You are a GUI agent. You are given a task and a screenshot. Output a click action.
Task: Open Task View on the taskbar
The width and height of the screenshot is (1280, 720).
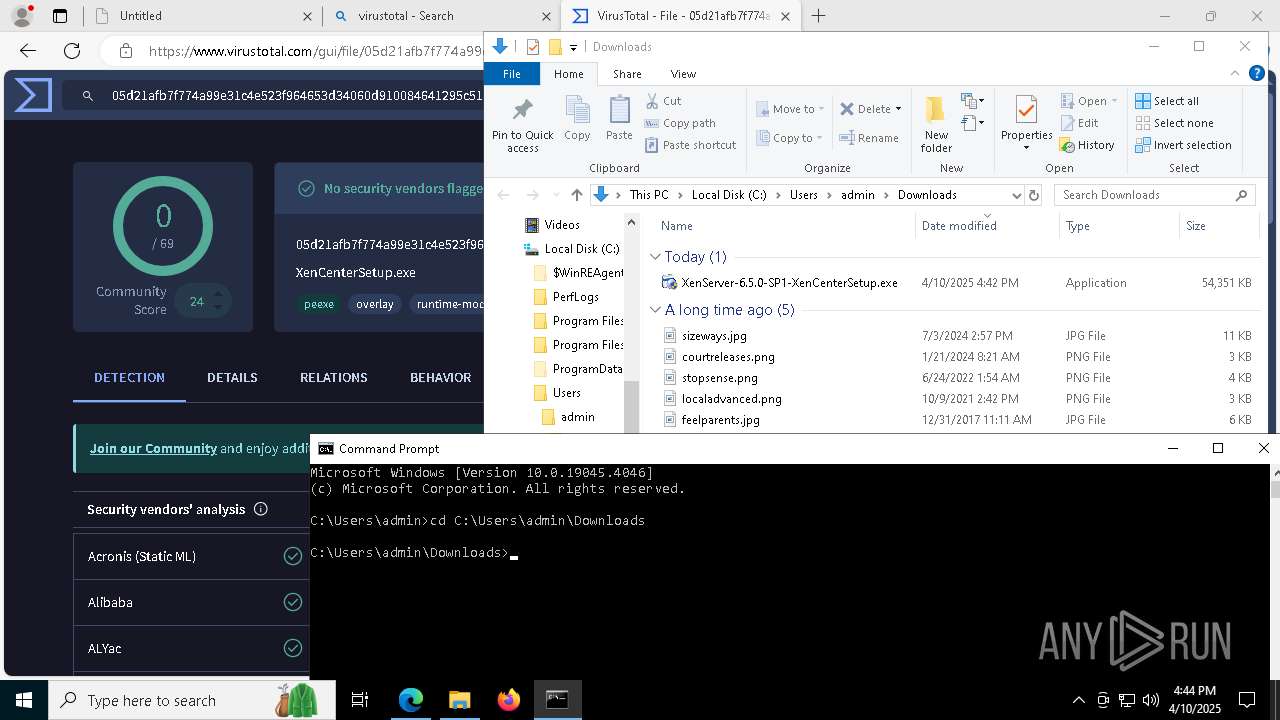[360, 700]
